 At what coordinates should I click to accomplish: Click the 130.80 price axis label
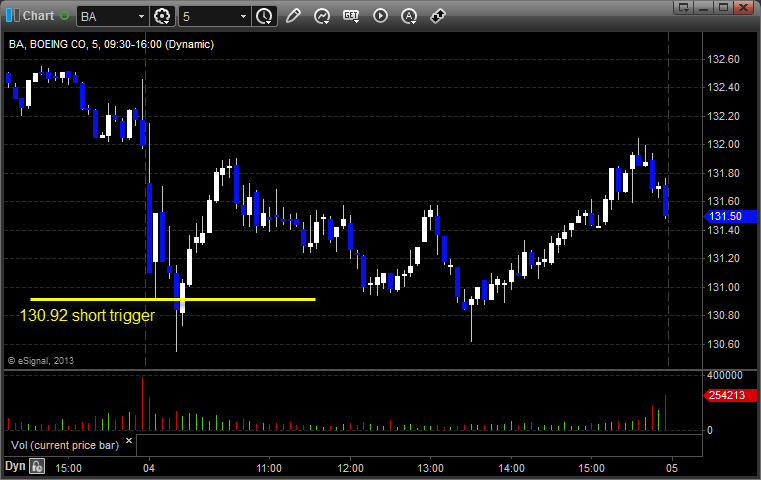point(723,315)
